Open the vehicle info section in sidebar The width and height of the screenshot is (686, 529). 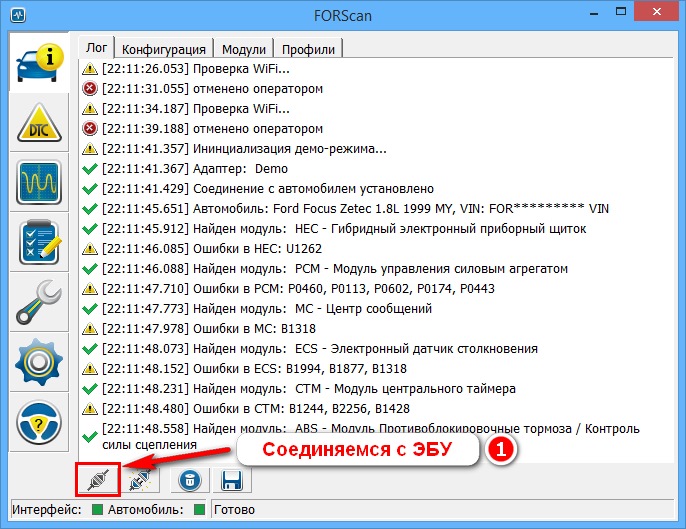click(x=39, y=63)
